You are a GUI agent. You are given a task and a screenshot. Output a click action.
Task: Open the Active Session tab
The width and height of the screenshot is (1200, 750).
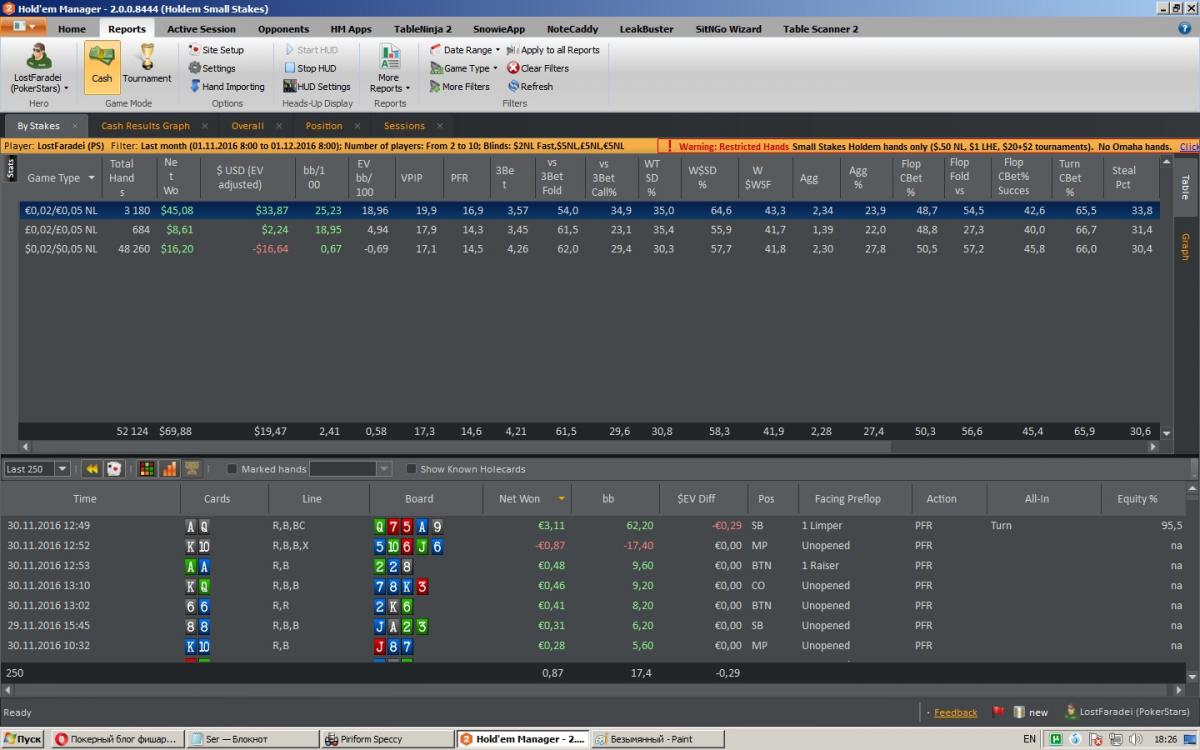click(x=201, y=29)
